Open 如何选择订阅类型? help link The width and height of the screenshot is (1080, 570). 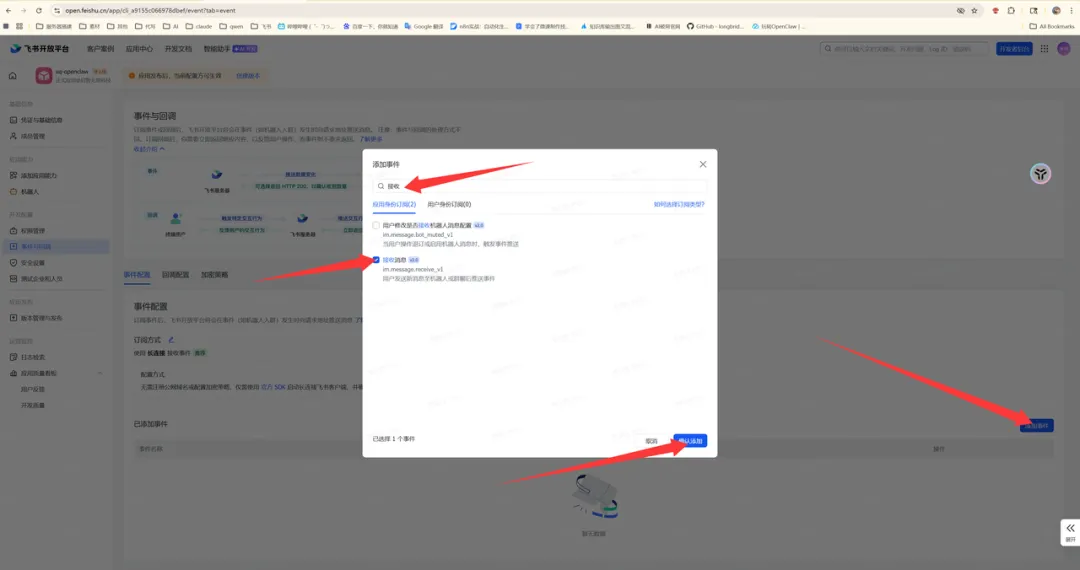679,204
